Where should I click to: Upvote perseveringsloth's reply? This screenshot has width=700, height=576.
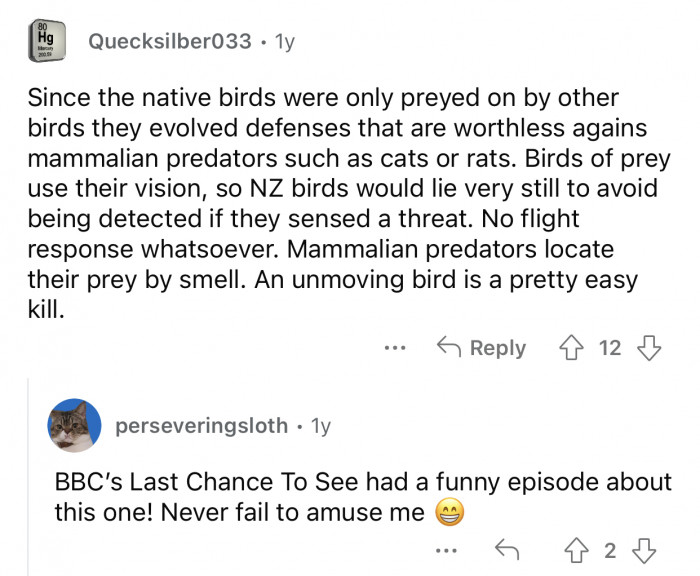click(x=575, y=549)
